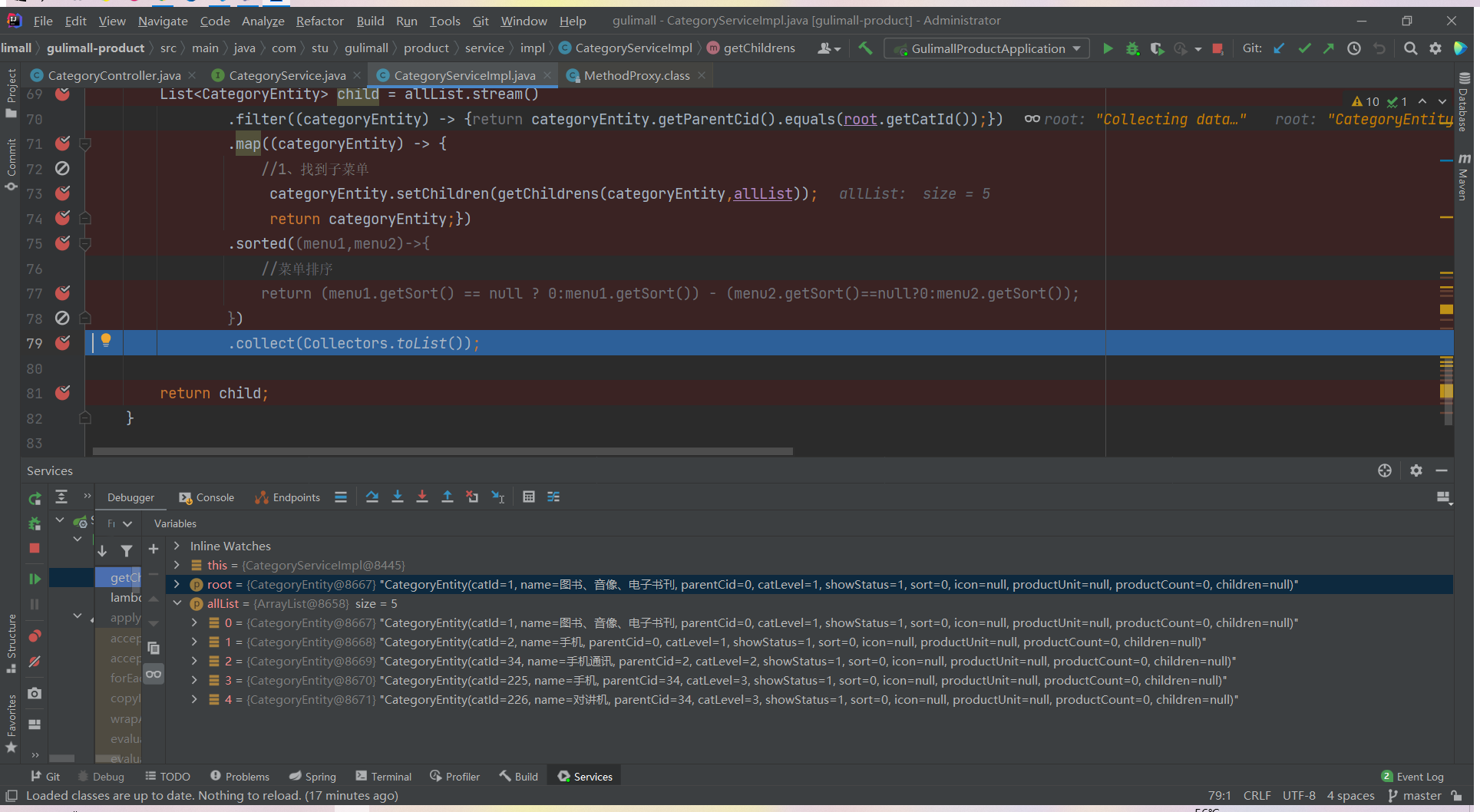
Task: Click Resume Program icon in Services sidebar
Action: click(35, 579)
